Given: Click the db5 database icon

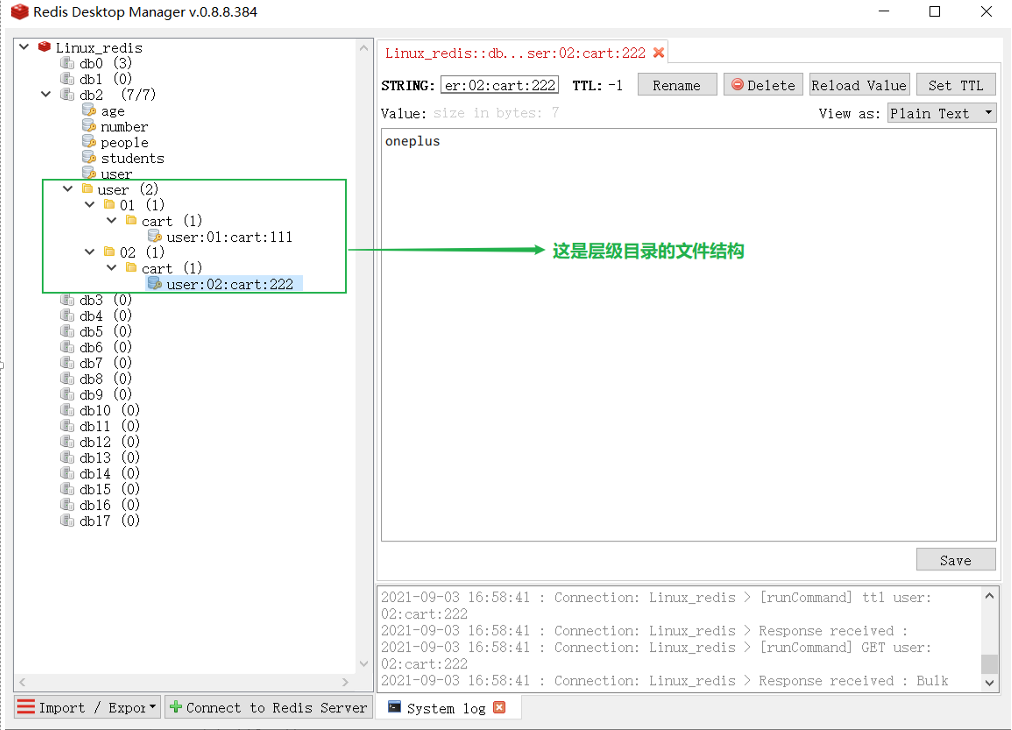Looking at the screenshot, I should pyautogui.click(x=66, y=331).
